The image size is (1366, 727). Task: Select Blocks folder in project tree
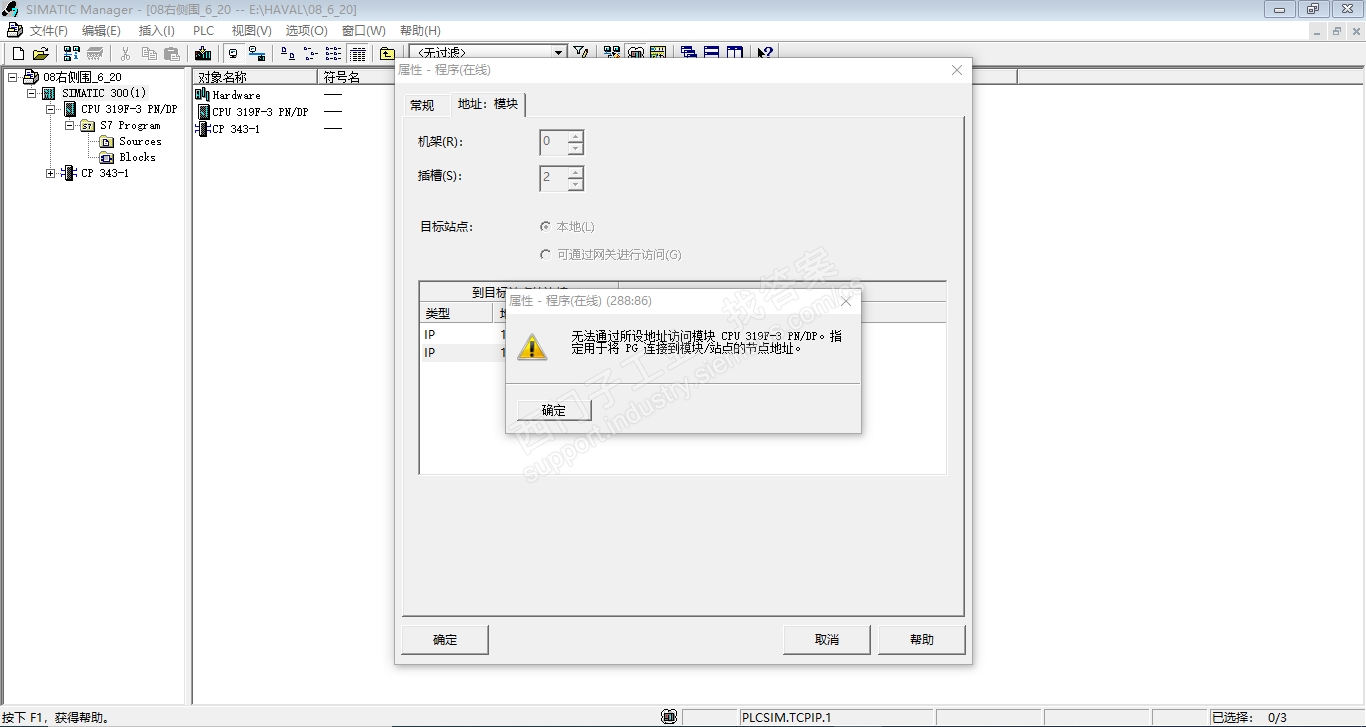pyautogui.click(x=137, y=157)
